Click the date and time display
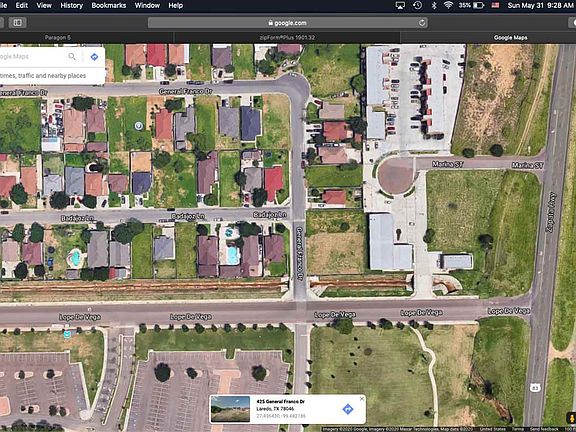 click(x=540, y=6)
